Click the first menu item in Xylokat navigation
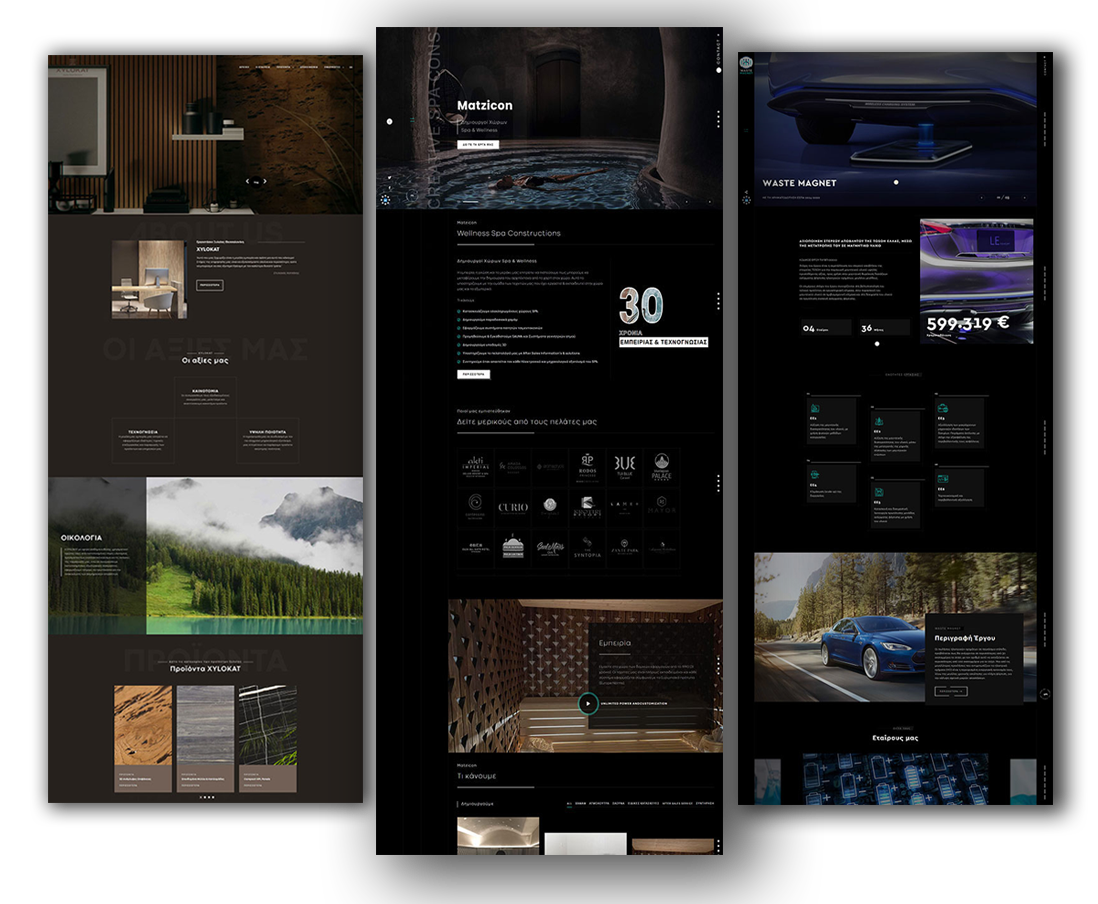1098x904 pixels. [x=243, y=68]
